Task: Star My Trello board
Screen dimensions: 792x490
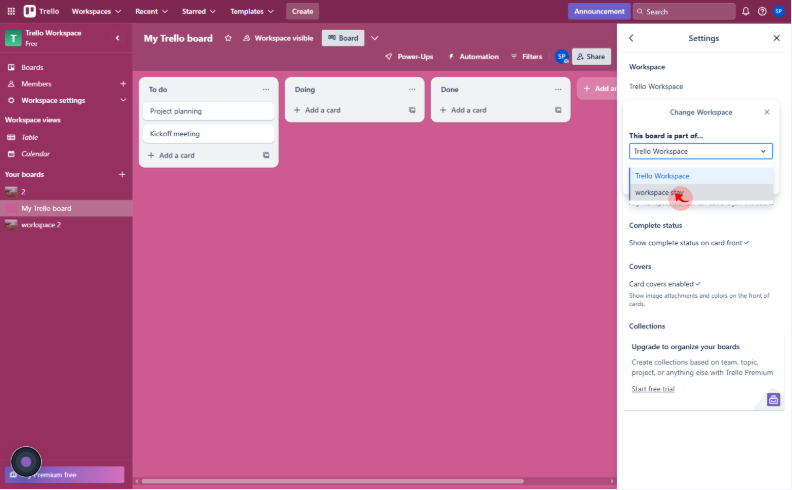Action: [228, 38]
